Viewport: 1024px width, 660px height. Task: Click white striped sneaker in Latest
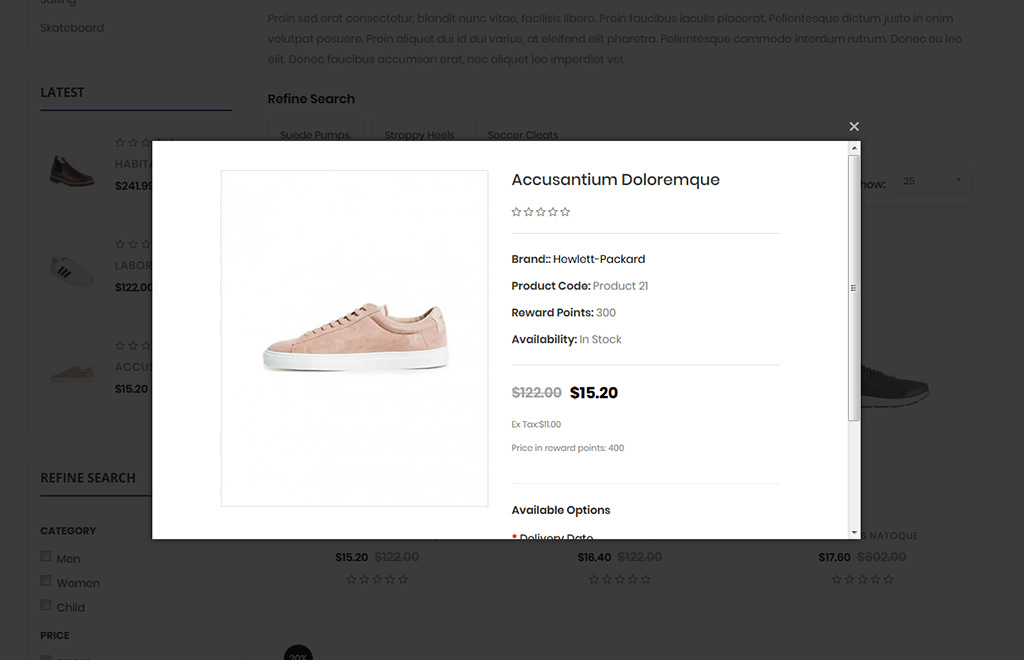72,271
